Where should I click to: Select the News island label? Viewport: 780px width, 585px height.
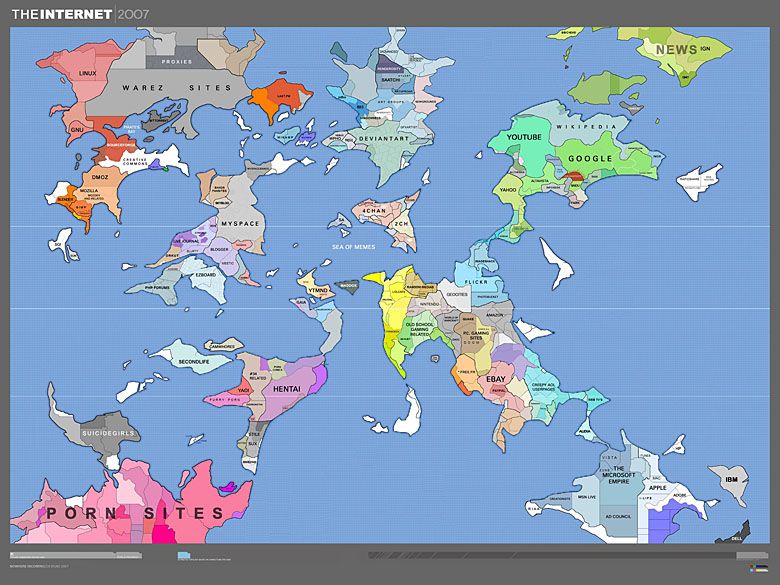coord(676,49)
